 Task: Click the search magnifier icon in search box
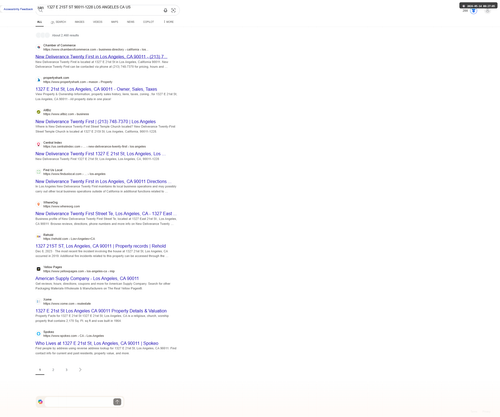[40, 10]
